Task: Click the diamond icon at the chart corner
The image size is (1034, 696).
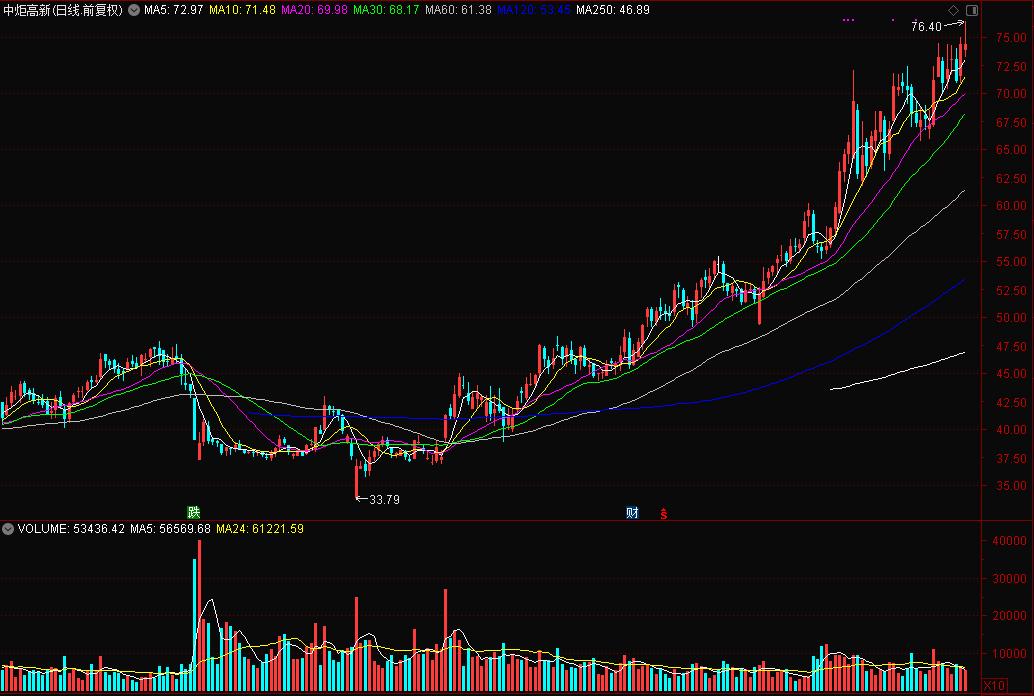Action: click(x=954, y=10)
